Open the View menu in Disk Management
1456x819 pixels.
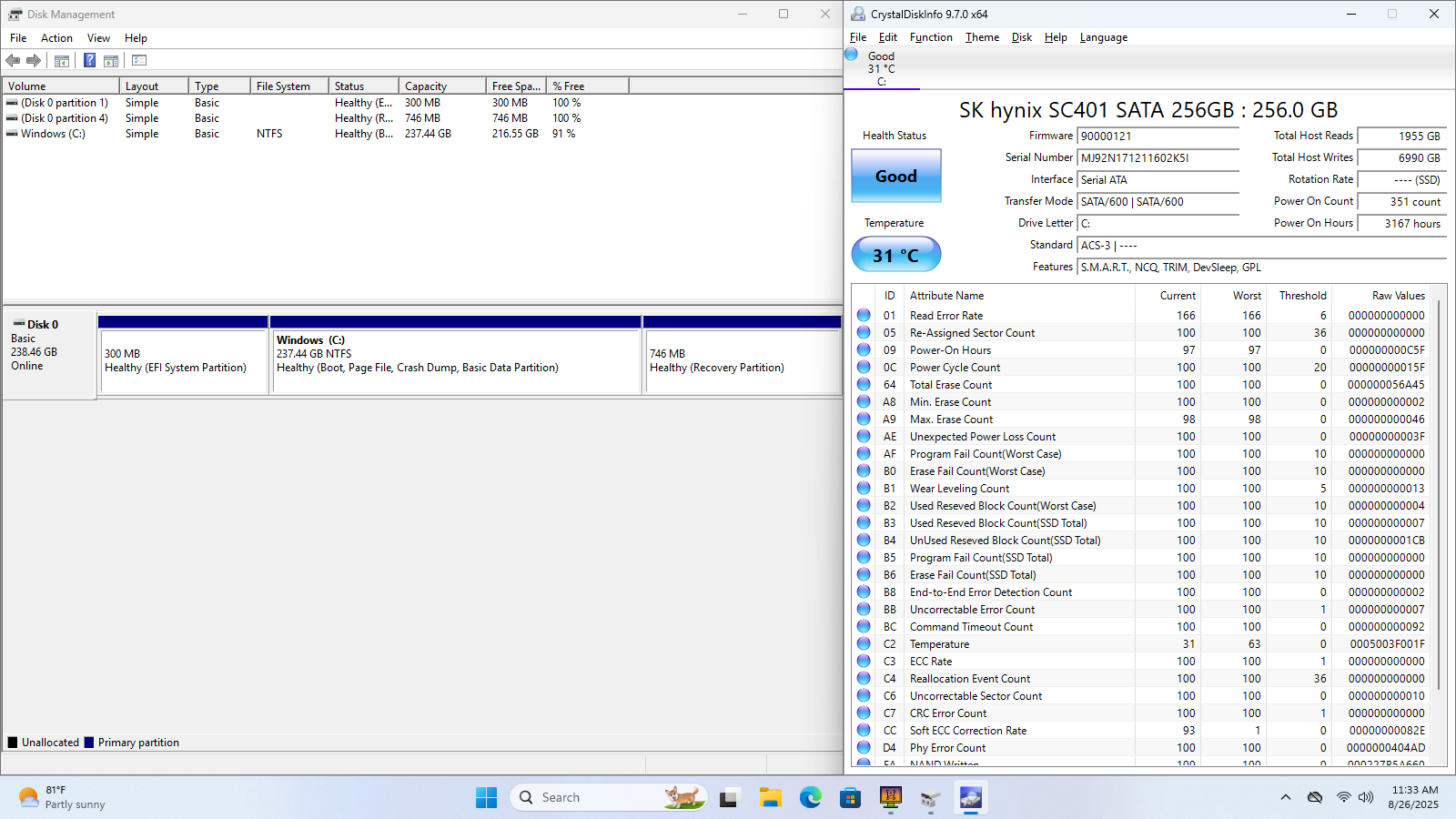pyautogui.click(x=98, y=38)
